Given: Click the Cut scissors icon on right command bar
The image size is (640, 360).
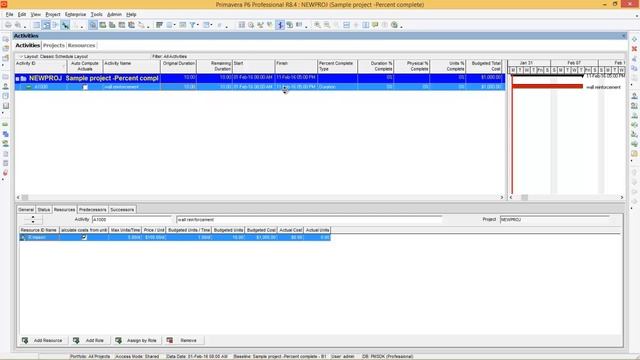Looking at the screenshot, I should click(x=634, y=59).
